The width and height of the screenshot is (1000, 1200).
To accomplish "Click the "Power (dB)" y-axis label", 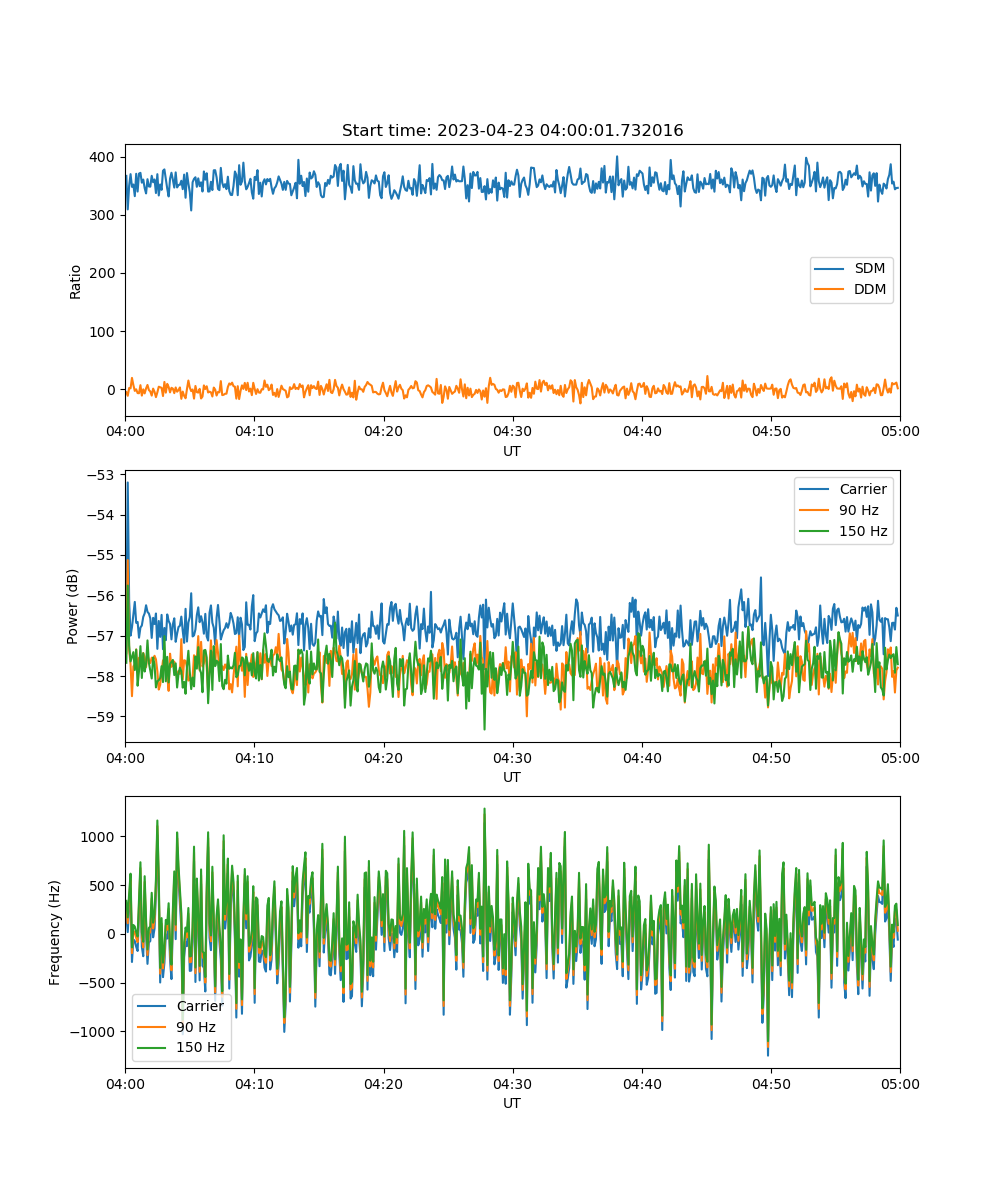I will click(73, 606).
